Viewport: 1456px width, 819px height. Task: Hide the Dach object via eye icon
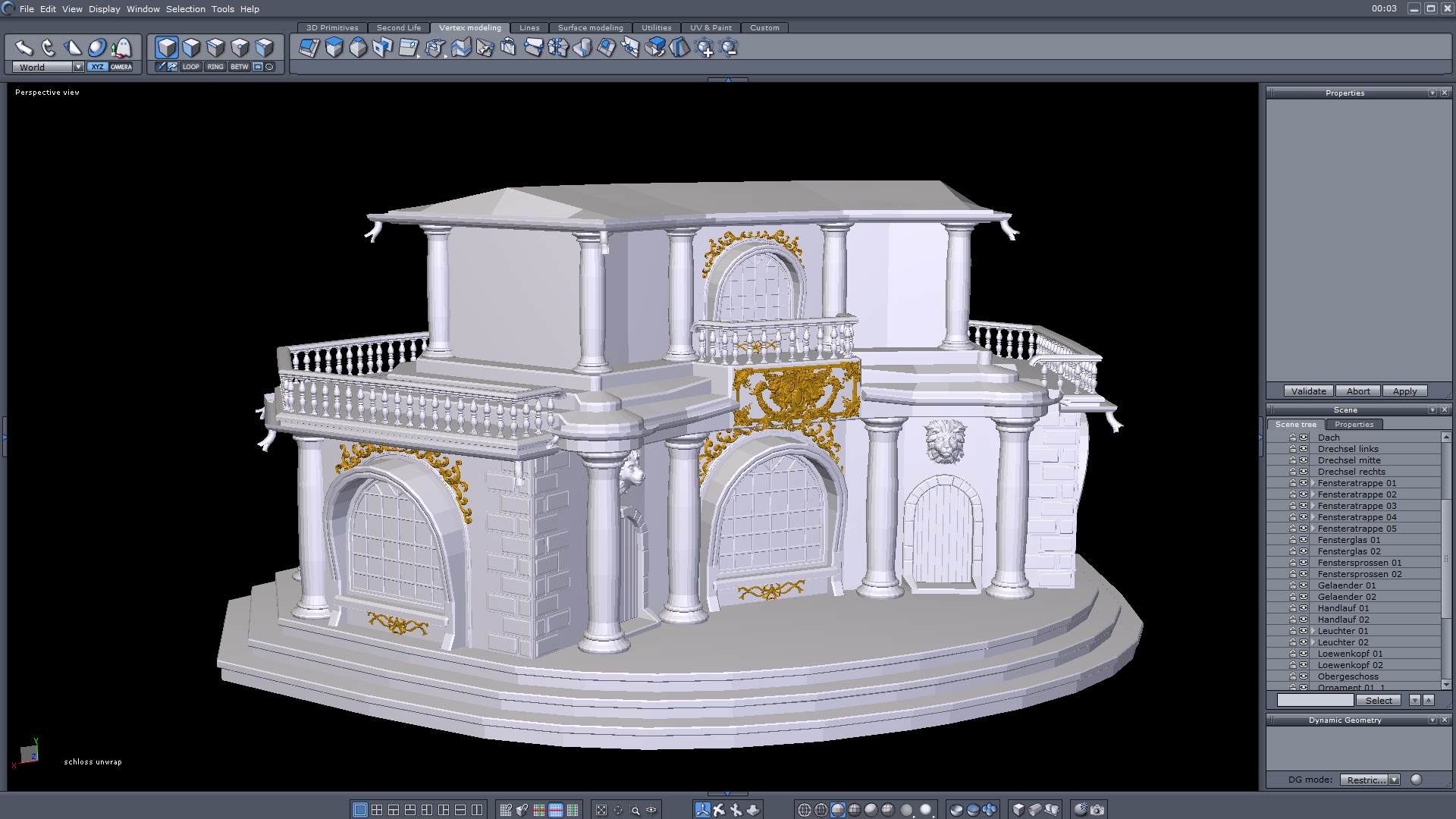(1304, 438)
